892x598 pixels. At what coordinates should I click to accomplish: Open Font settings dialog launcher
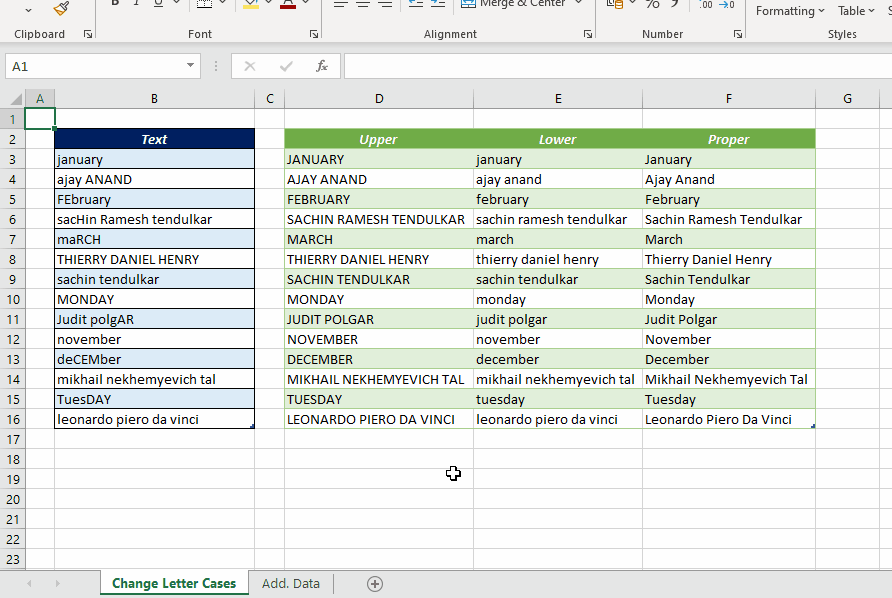(x=313, y=34)
